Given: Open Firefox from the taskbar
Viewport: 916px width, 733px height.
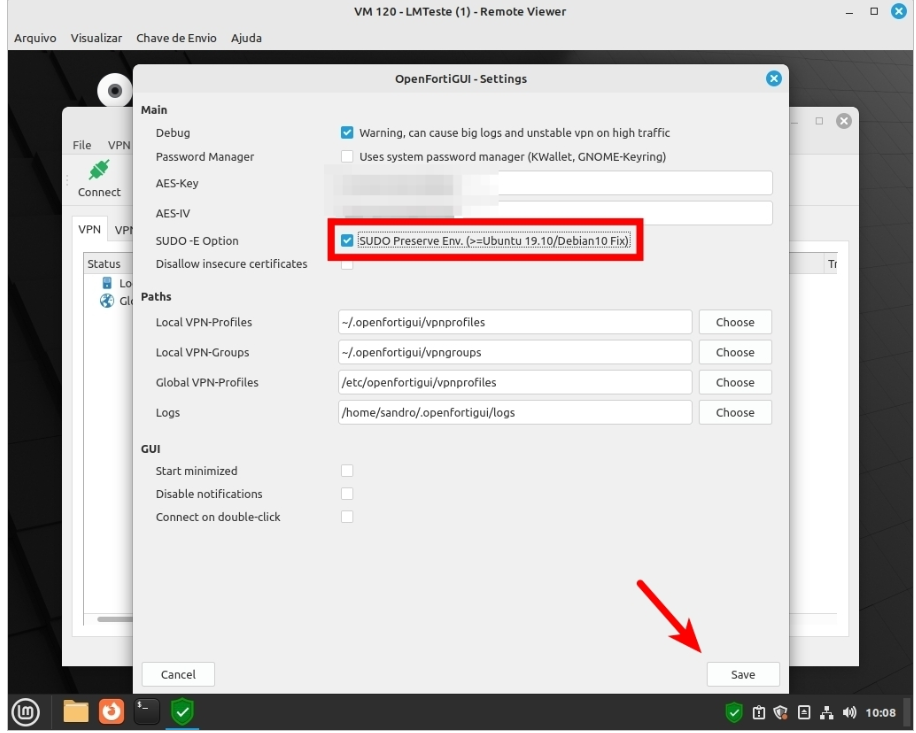Looking at the screenshot, I should [111, 712].
